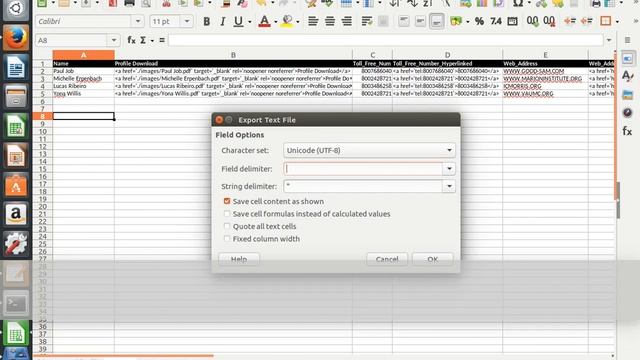
Task: Center cell content vertically
Action: [420, 21]
